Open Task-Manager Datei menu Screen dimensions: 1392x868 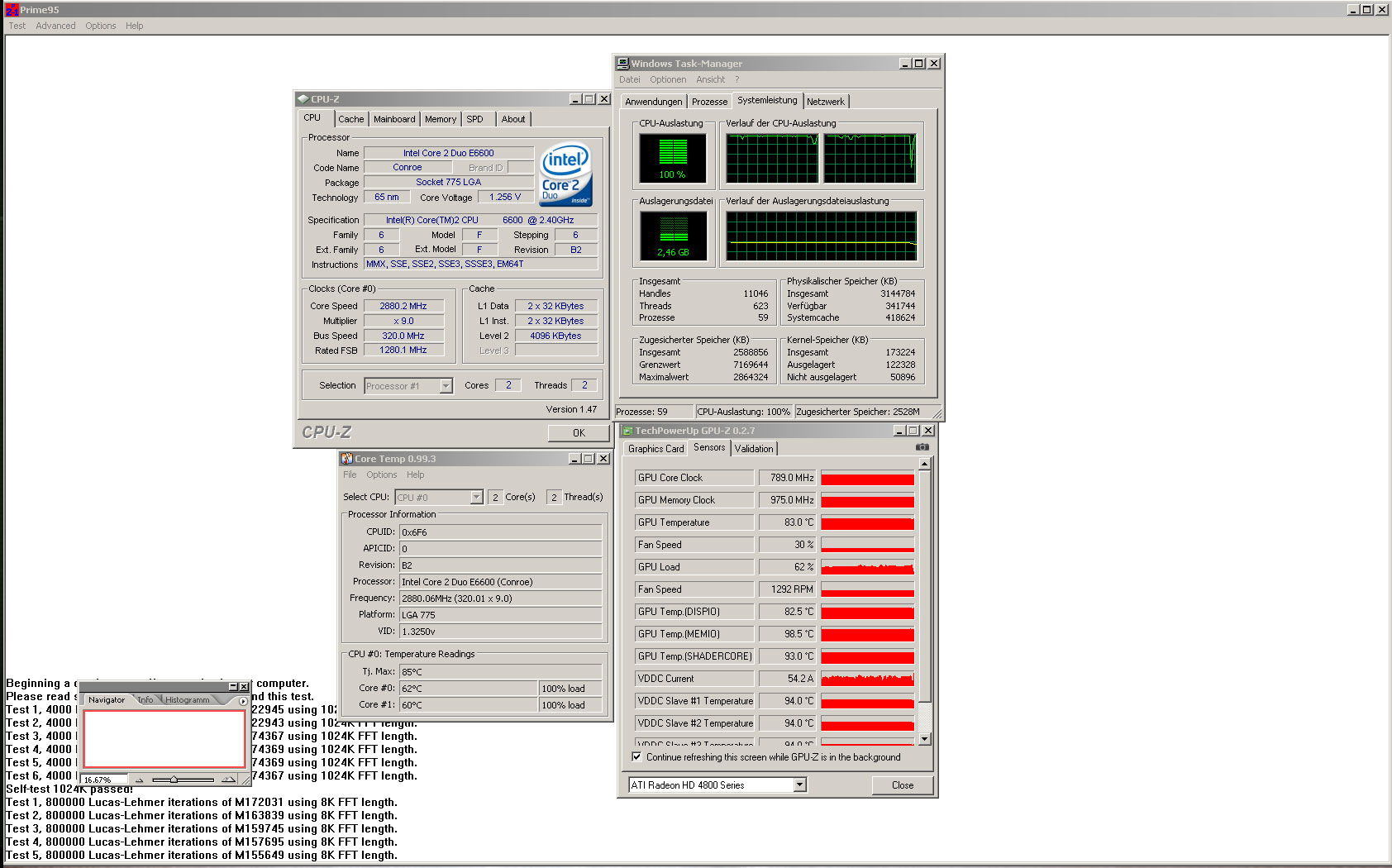tap(630, 79)
